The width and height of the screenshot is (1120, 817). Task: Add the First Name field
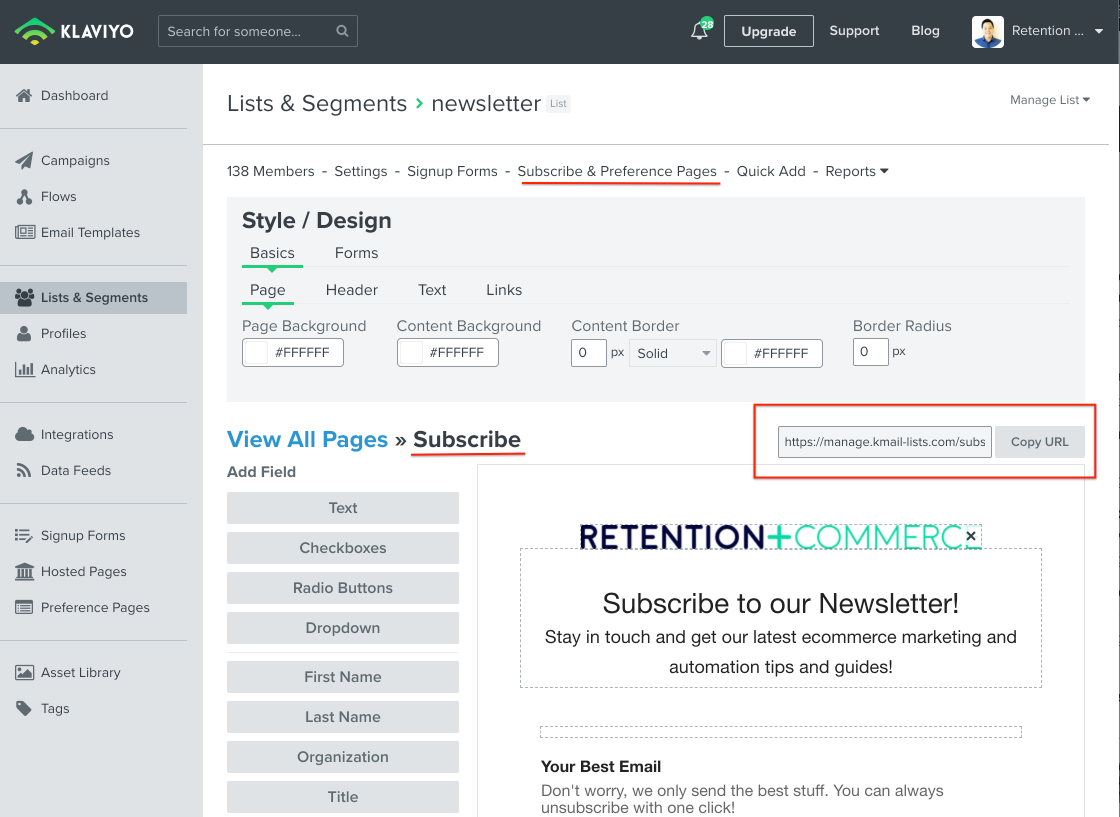(x=343, y=677)
